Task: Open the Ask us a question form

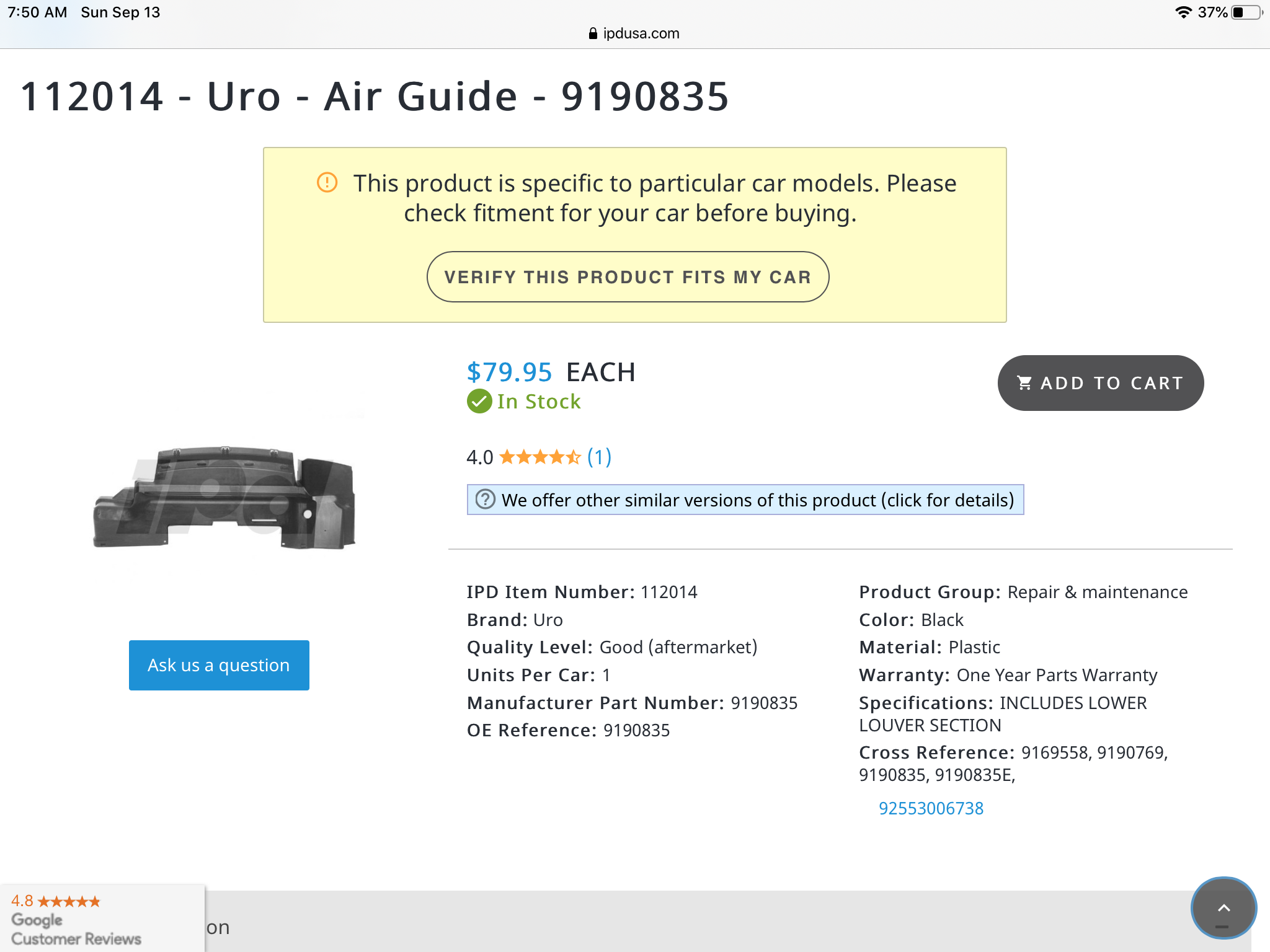Action: click(219, 665)
